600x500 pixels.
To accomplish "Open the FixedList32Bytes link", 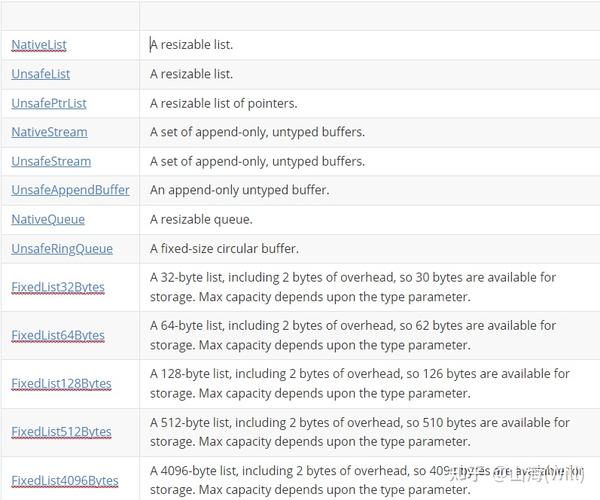I will (58, 287).
